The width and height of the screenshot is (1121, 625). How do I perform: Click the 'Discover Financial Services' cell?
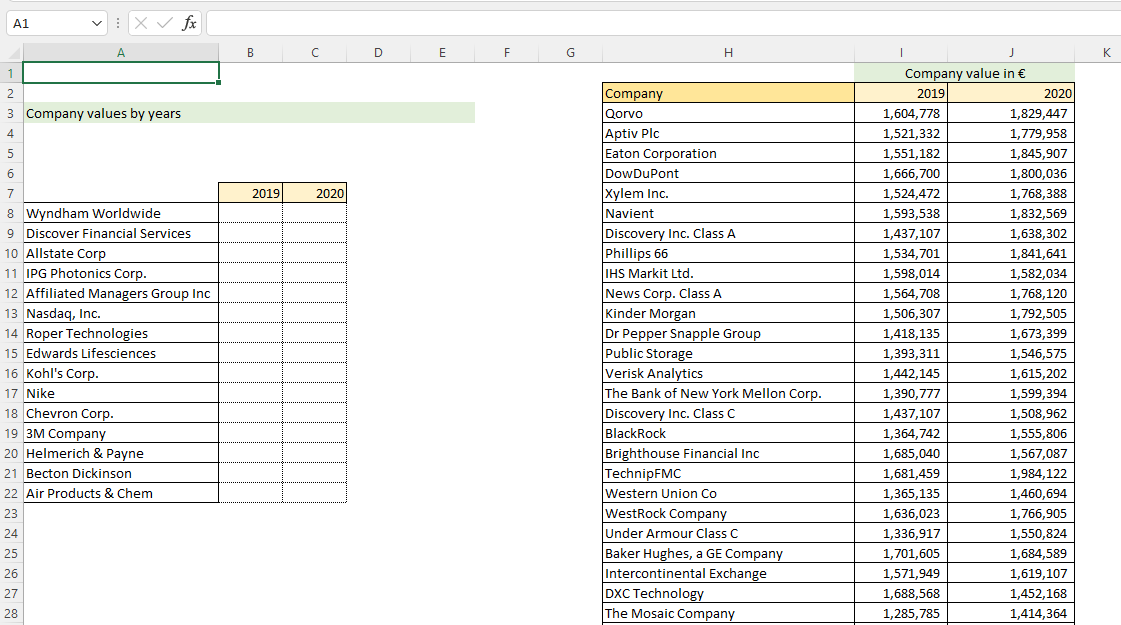point(121,234)
